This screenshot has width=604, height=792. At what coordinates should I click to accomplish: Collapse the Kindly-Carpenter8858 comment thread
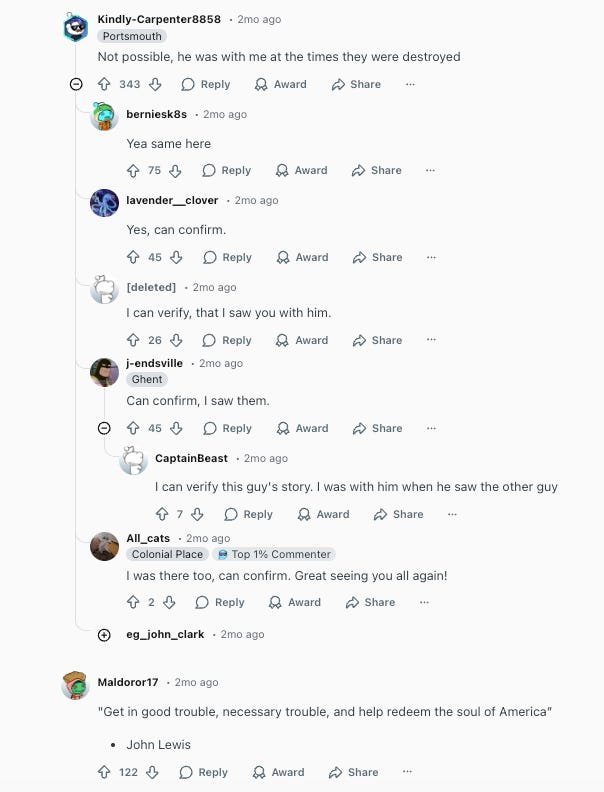pos(76,85)
